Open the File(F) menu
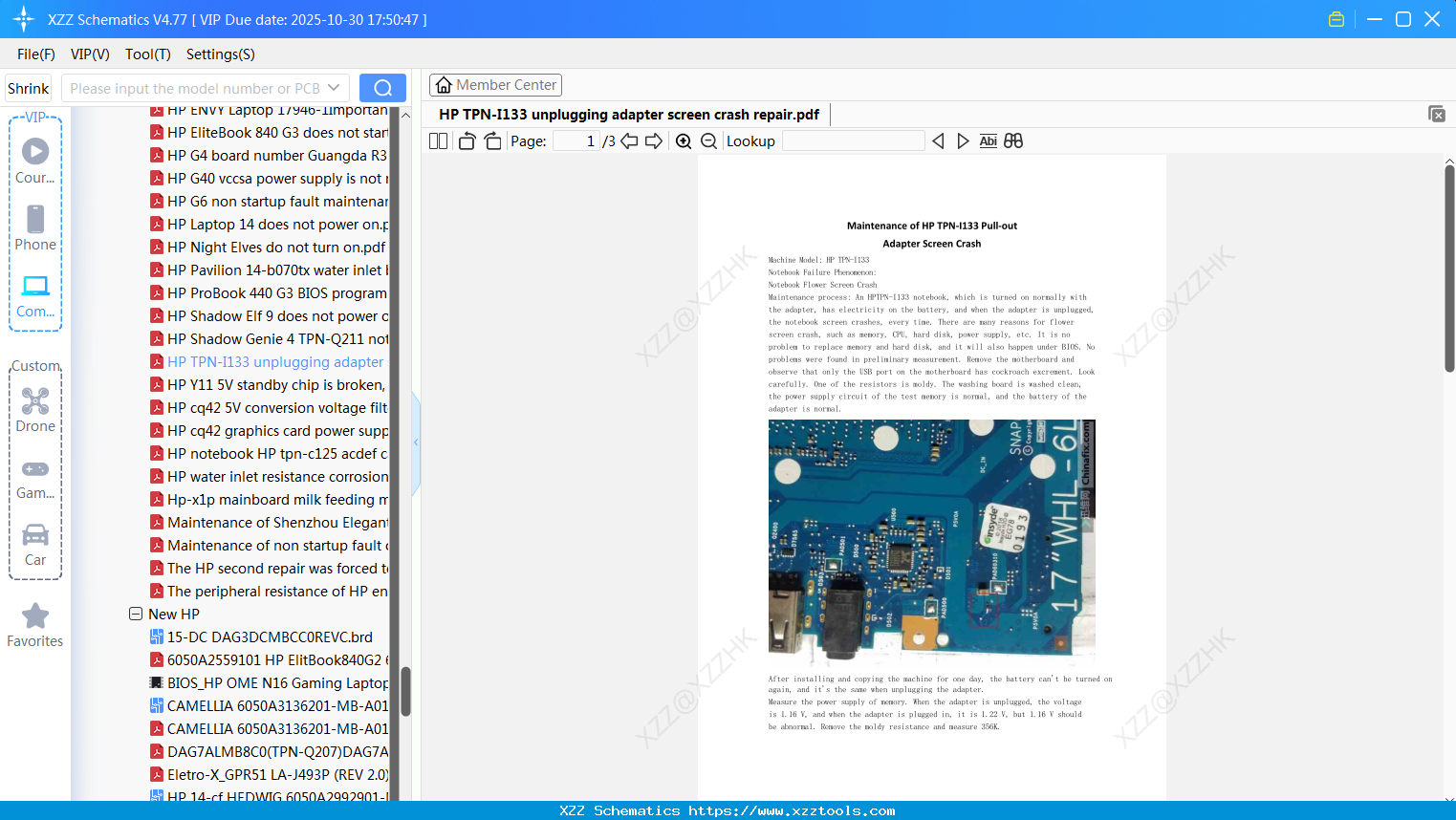The width and height of the screenshot is (1456, 820). click(x=36, y=54)
